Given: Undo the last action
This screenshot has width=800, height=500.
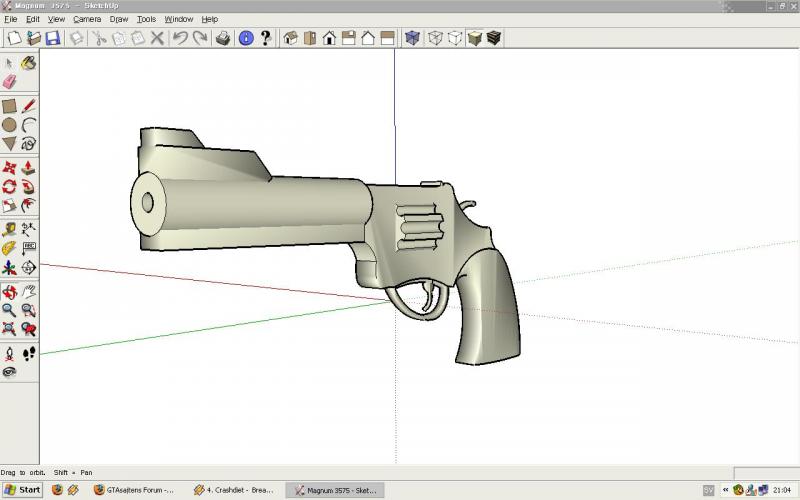Looking at the screenshot, I should (x=179, y=38).
